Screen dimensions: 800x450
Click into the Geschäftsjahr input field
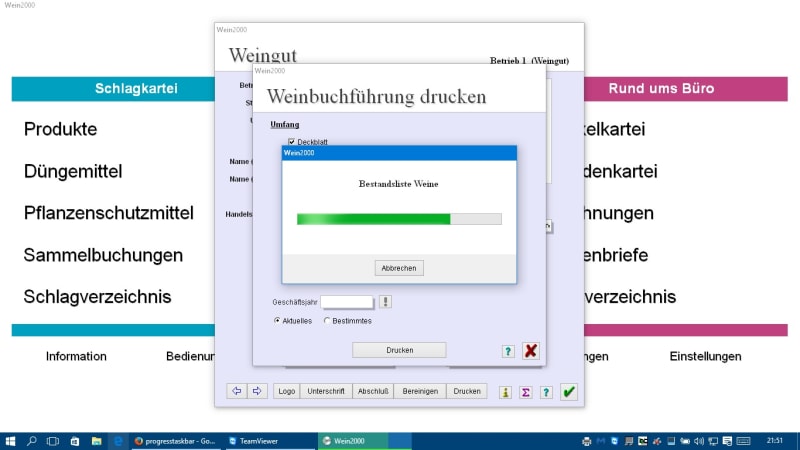pos(347,302)
